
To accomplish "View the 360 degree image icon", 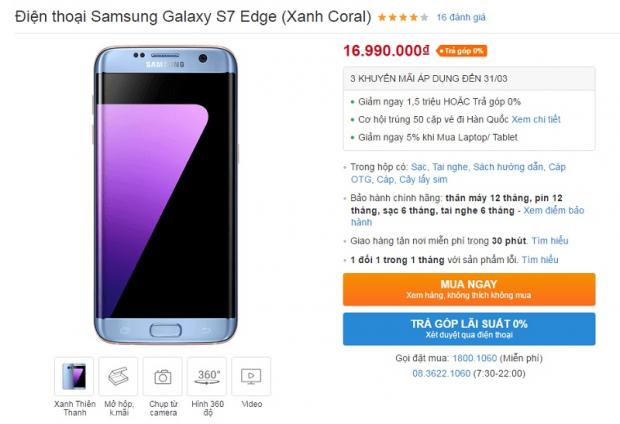I will 206,376.
